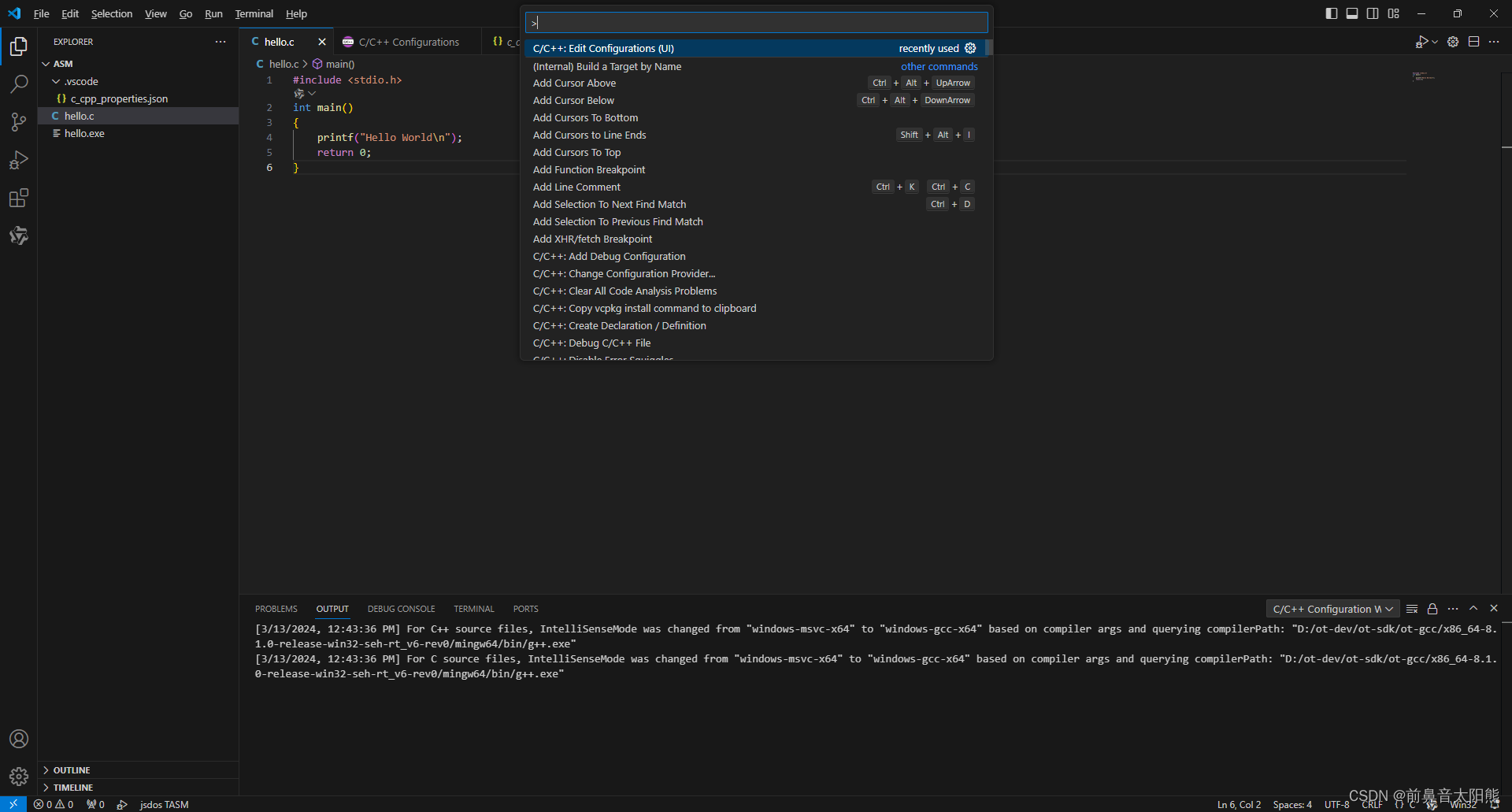Switch to the PROBLEMS panel tab

pos(276,609)
